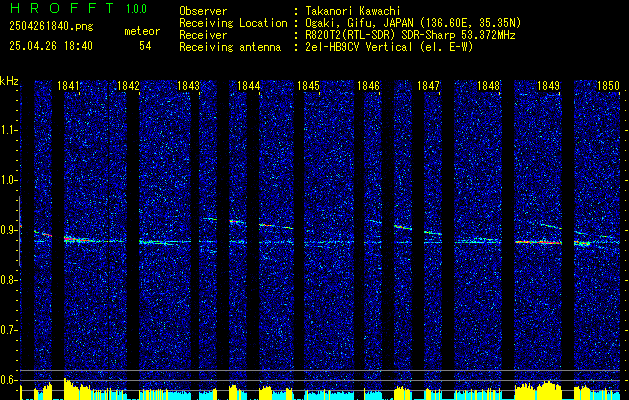Click the 1844 time marker

point(249,86)
